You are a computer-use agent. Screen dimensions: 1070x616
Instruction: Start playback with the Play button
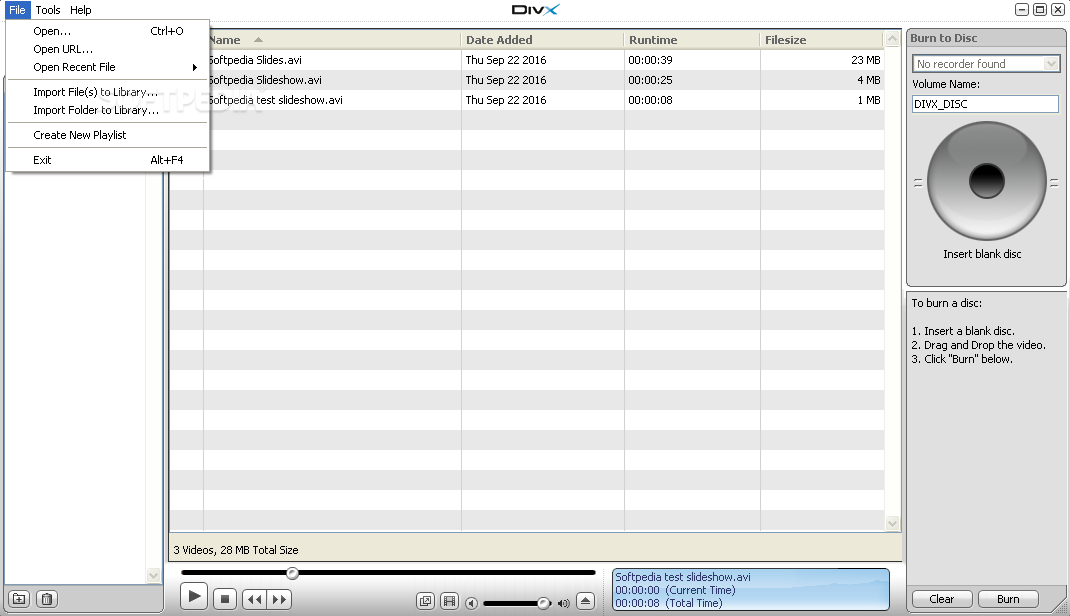194,597
